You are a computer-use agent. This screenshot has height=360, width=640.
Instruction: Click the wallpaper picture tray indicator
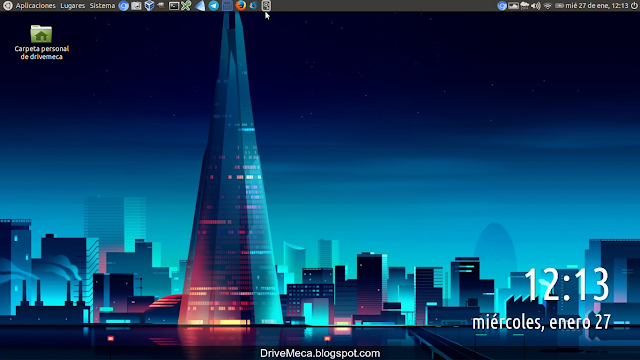click(x=513, y=6)
